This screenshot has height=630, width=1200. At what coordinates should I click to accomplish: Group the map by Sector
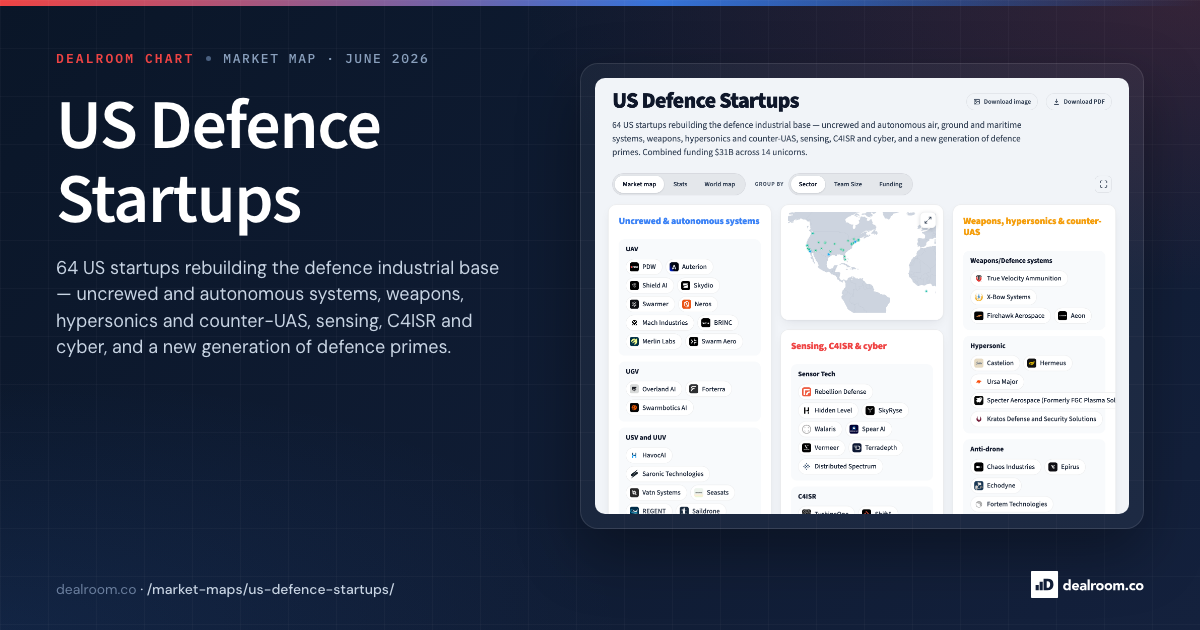[x=808, y=184]
